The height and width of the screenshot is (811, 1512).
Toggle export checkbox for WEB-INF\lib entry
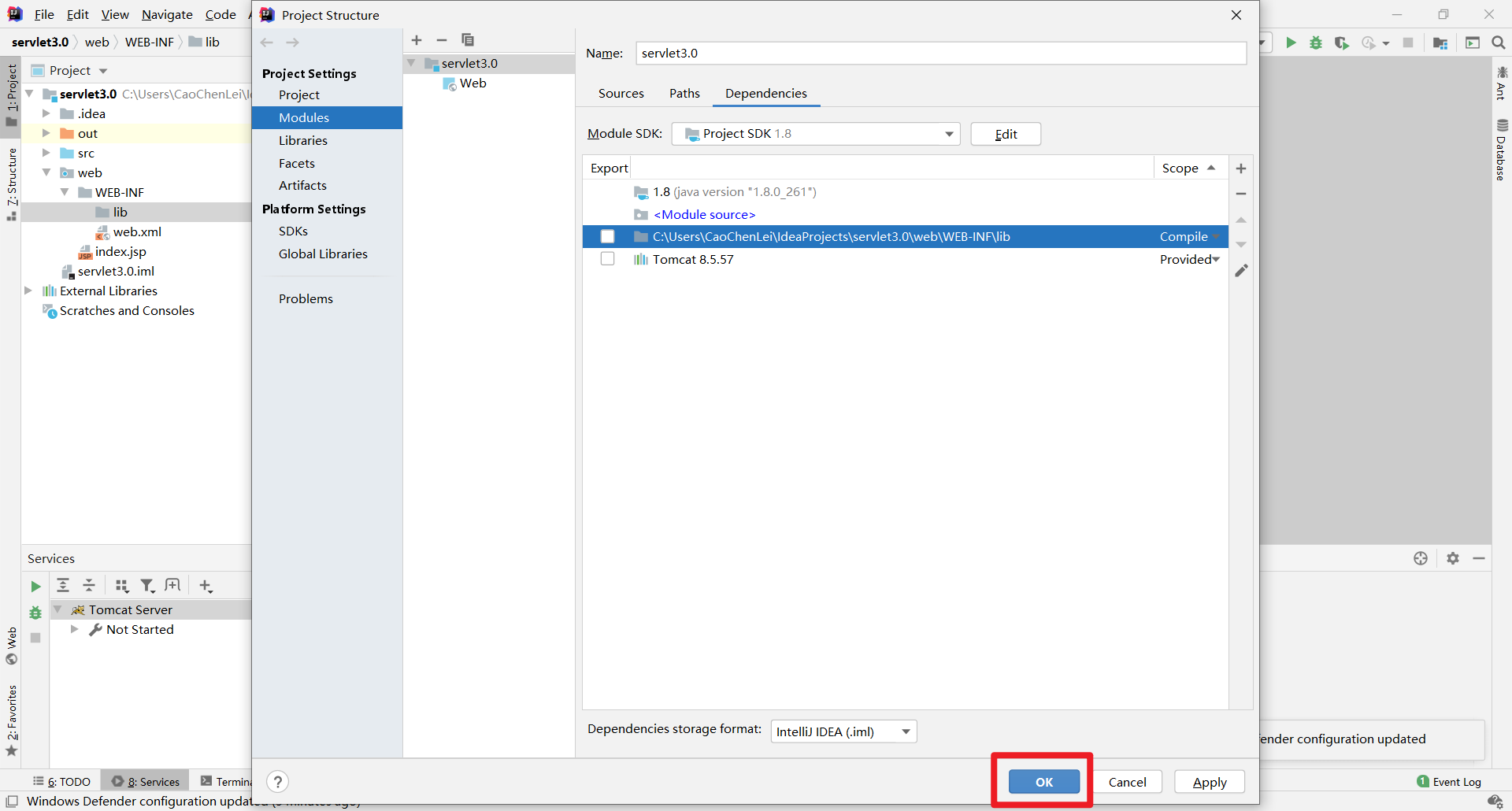607,236
